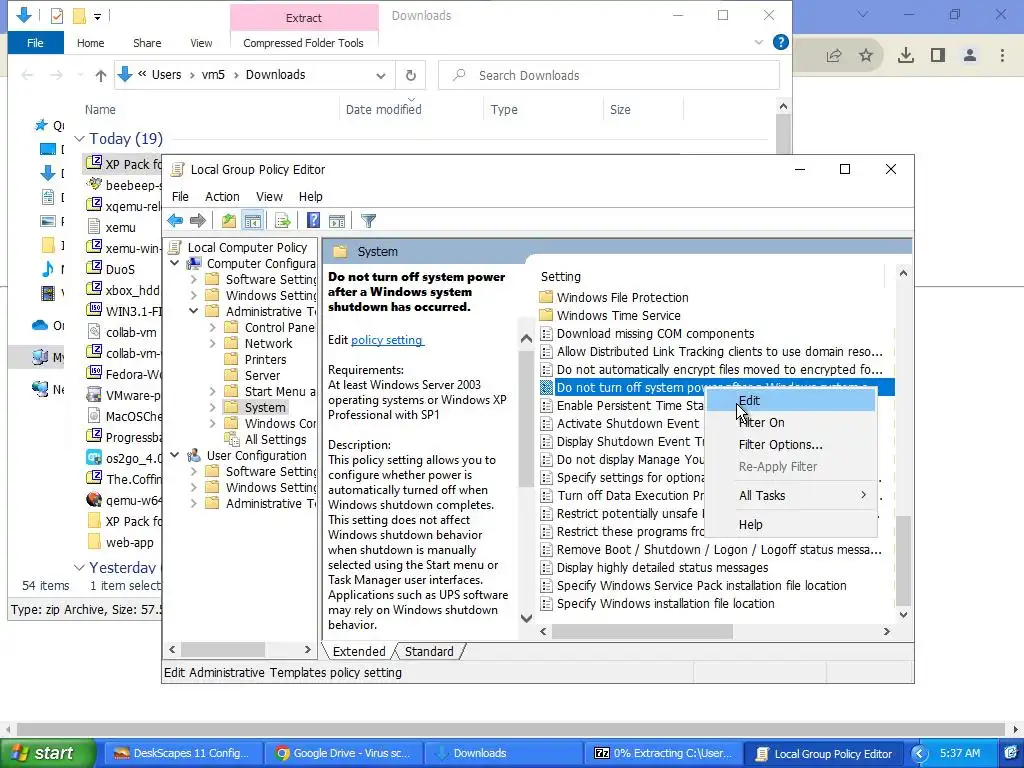
Task: Collapse the Yesterday group in Explorer
Action: click(x=80, y=567)
